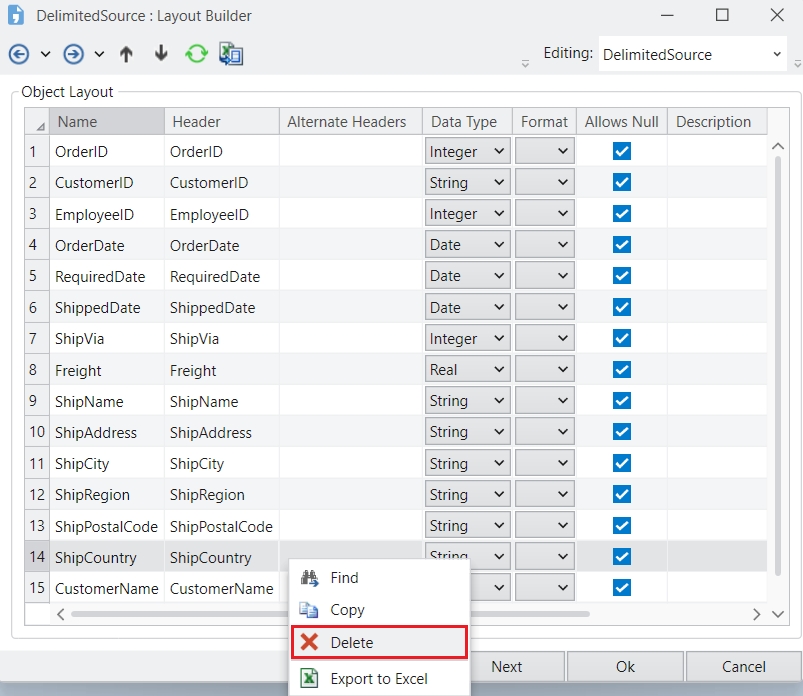The height and width of the screenshot is (696, 803).
Task: Click the Ok button
Action: [x=625, y=666]
